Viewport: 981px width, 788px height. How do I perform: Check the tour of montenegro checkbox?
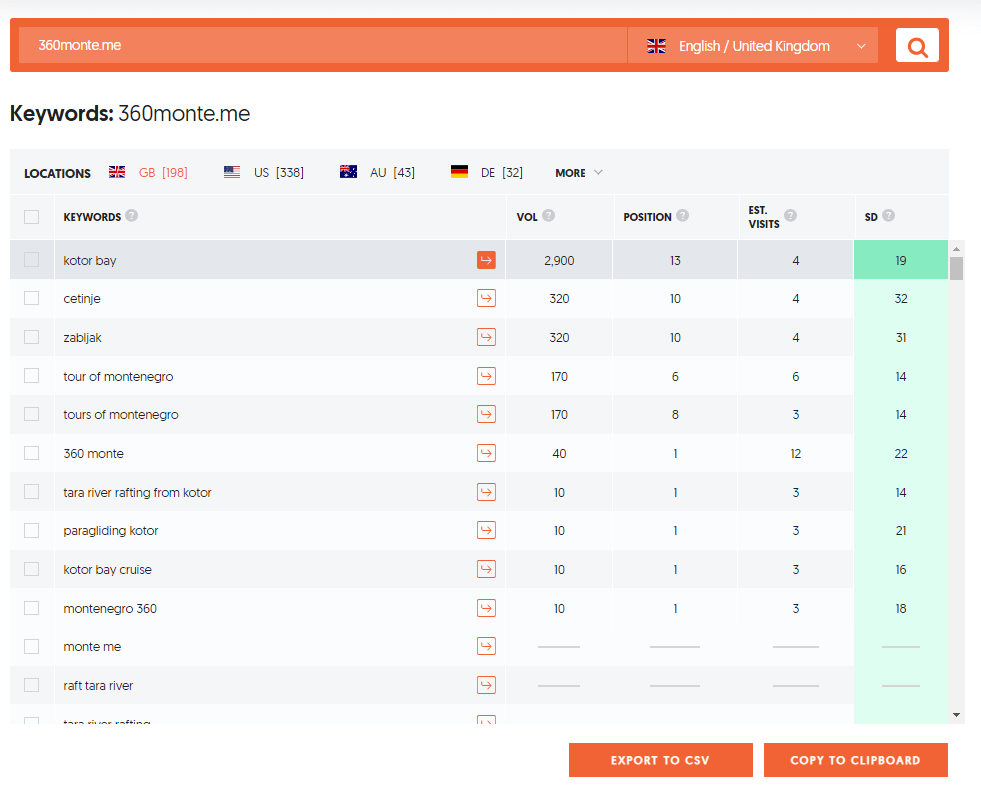tap(31, 375)
